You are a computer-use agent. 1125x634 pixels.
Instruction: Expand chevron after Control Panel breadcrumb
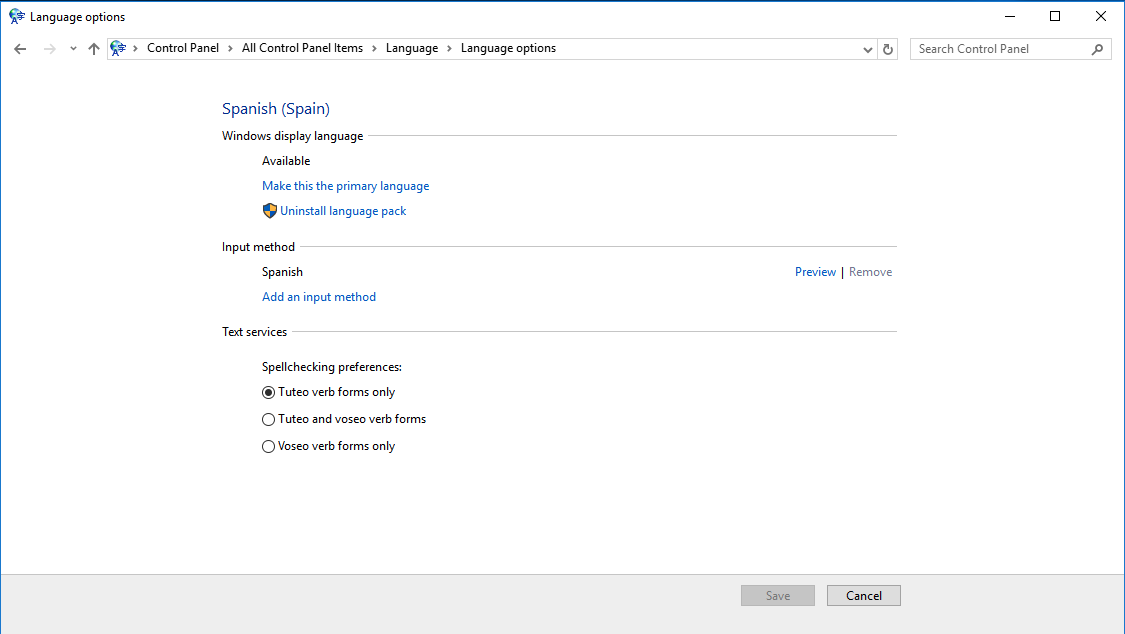click(230, 48)
